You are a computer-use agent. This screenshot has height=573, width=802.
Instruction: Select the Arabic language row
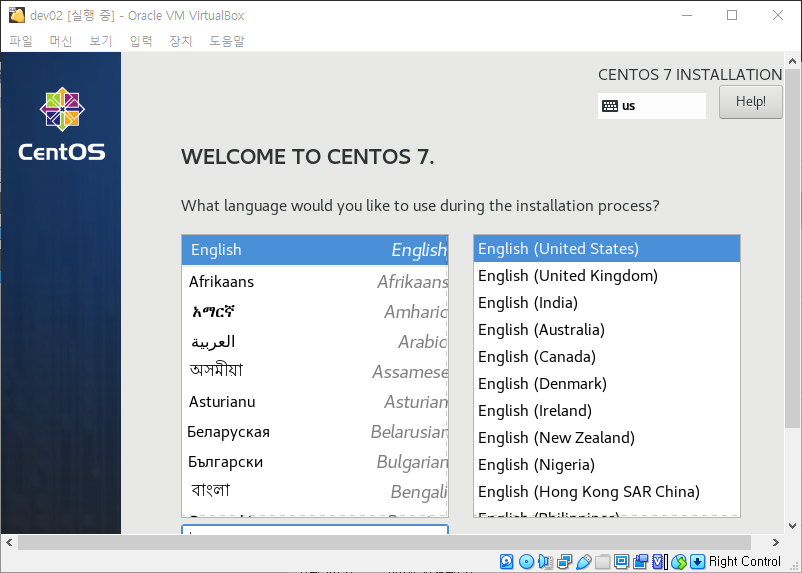(x=315, y=342)
